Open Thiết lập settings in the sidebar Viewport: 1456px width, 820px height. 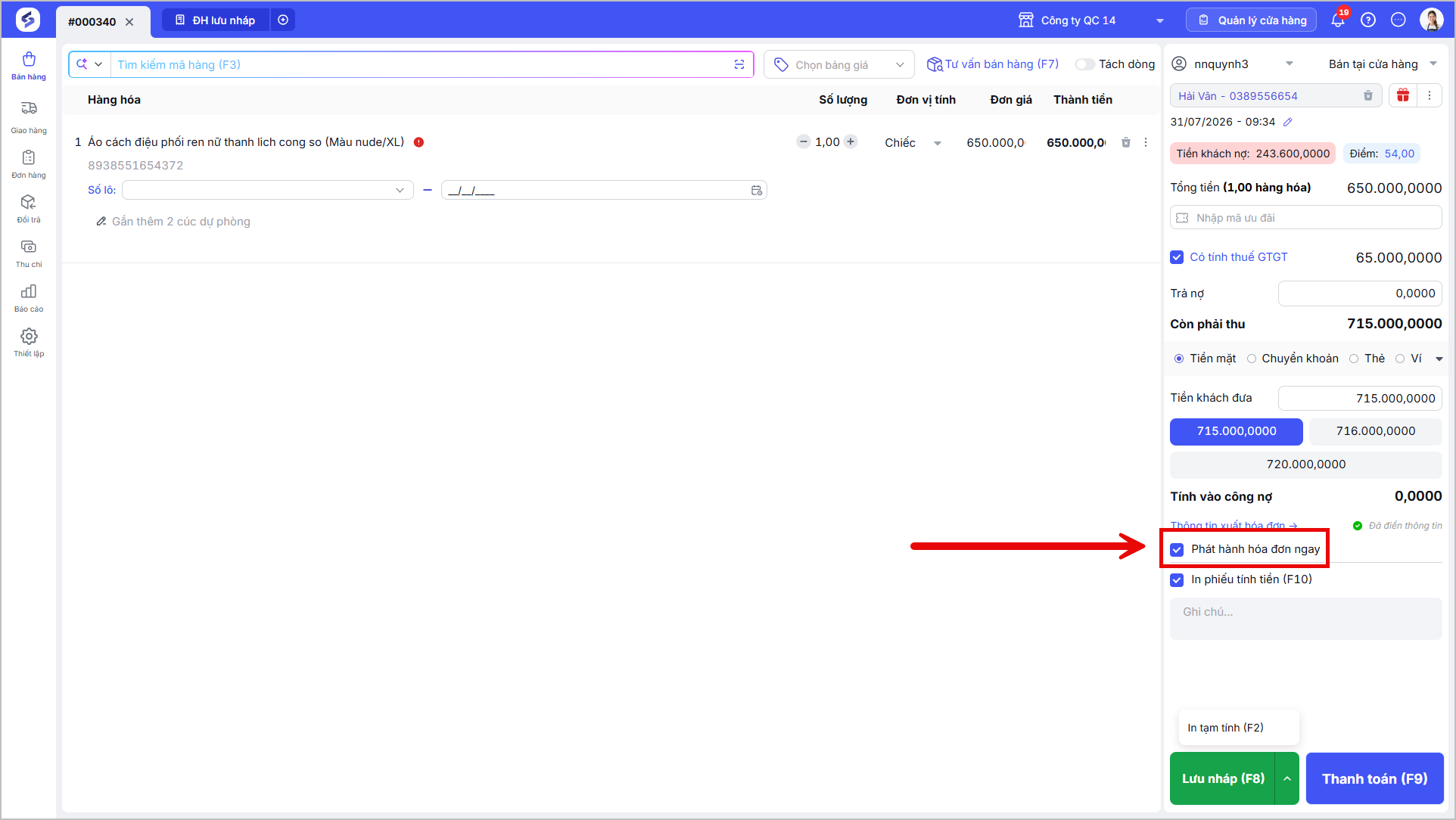pos(29,343)
